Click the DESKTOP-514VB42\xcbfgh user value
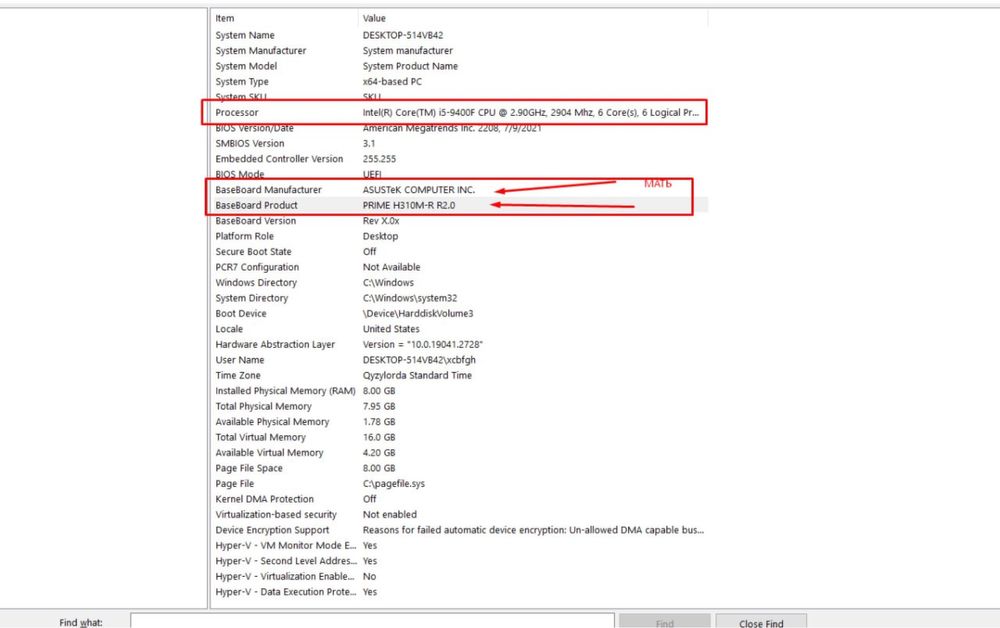The width and height of the screenshot is (1000, 628). pyautogui.click(x=419, y=360)
